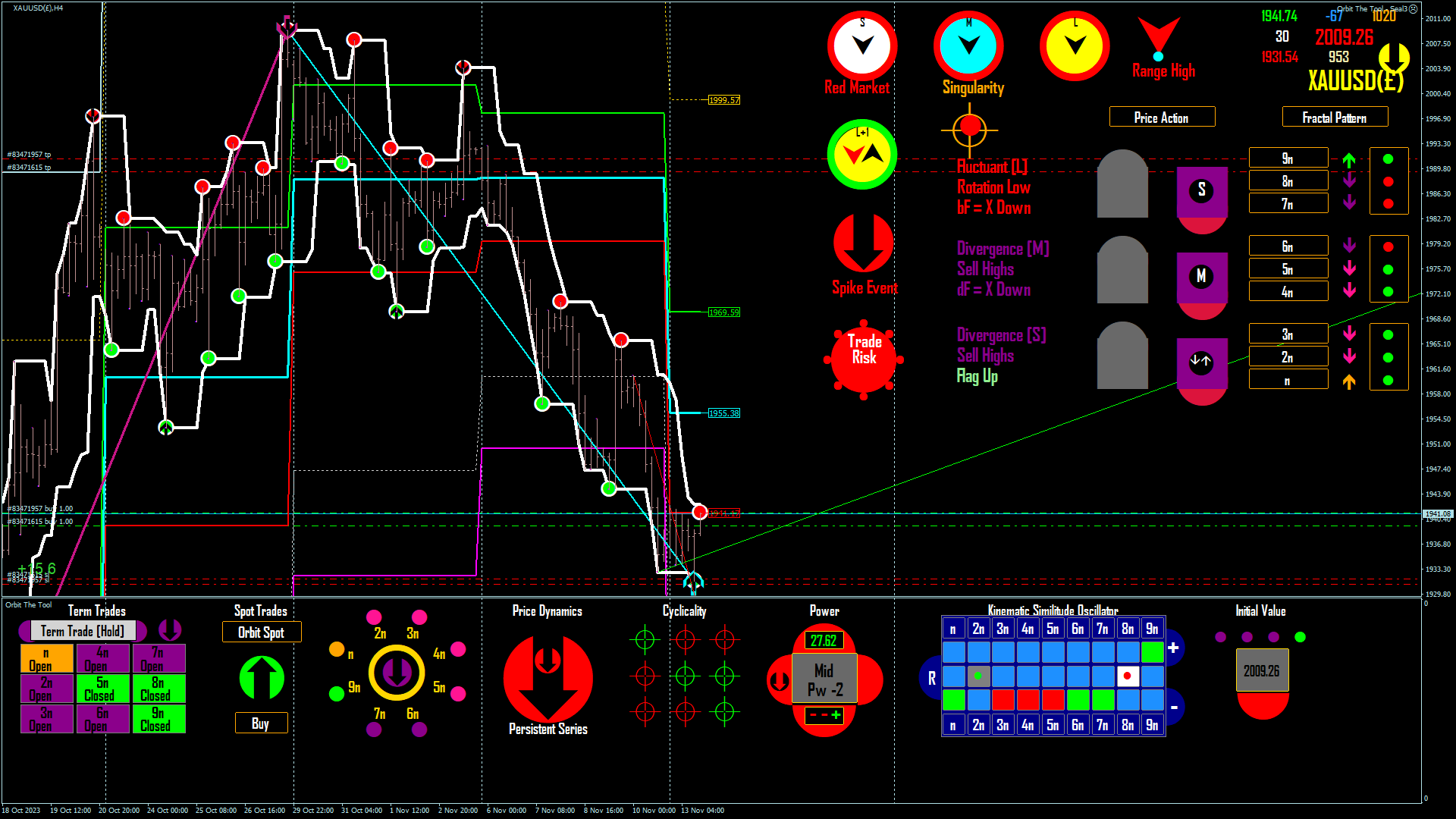The image size is (1456, 819).
Task: Click the red crosshair target near Fluctuant
Action: click(x=970, y=127)
